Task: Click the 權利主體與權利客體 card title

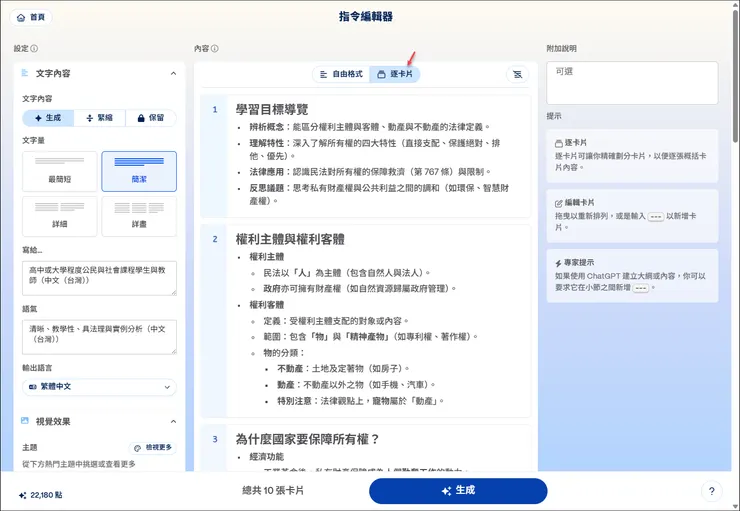Action: (x=290, y=239)
